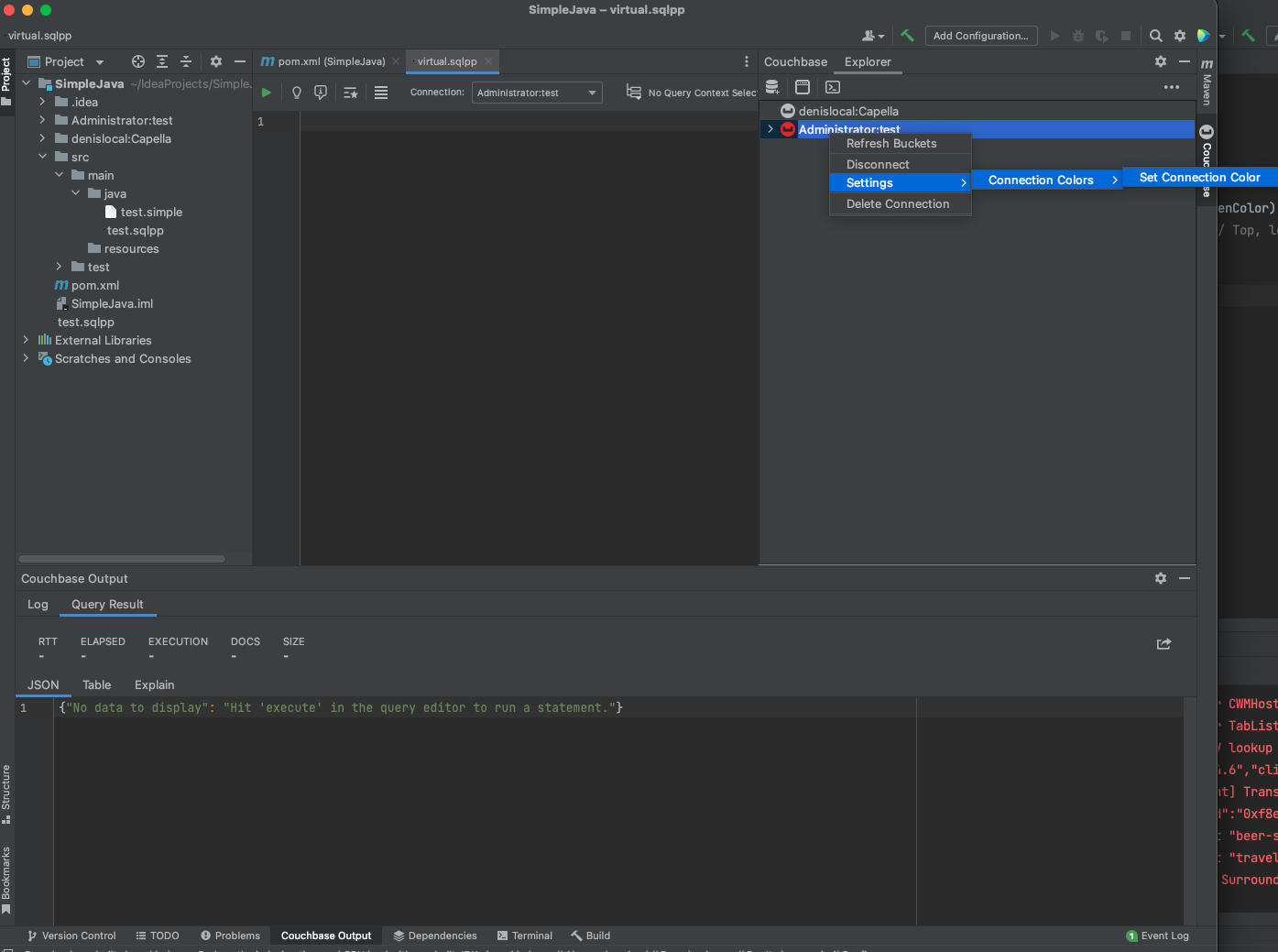The image size is (1278, 952).
Task: Toggle the Structure side tool window
Action: coord(6,793)
